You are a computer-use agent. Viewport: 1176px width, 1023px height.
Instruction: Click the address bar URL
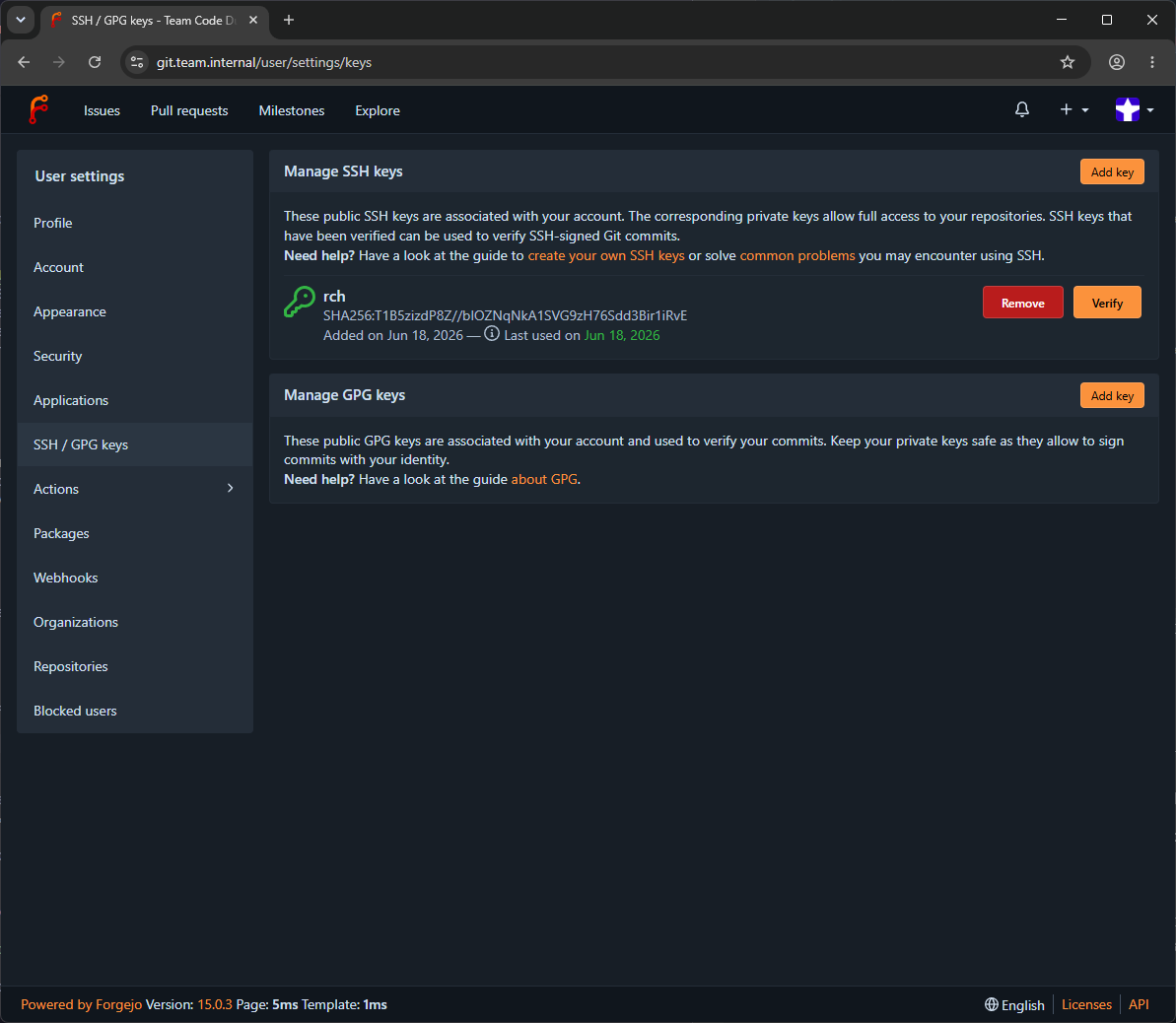tap(264, 62)
